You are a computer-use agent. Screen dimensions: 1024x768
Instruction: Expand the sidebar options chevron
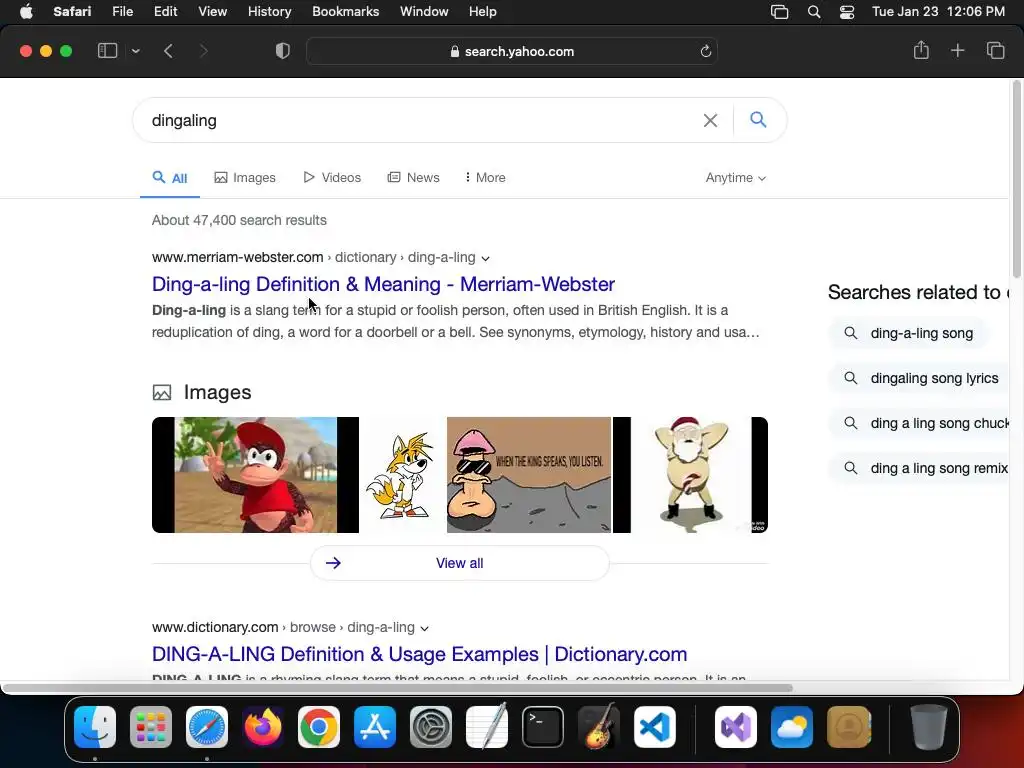[x=135, y=51]
